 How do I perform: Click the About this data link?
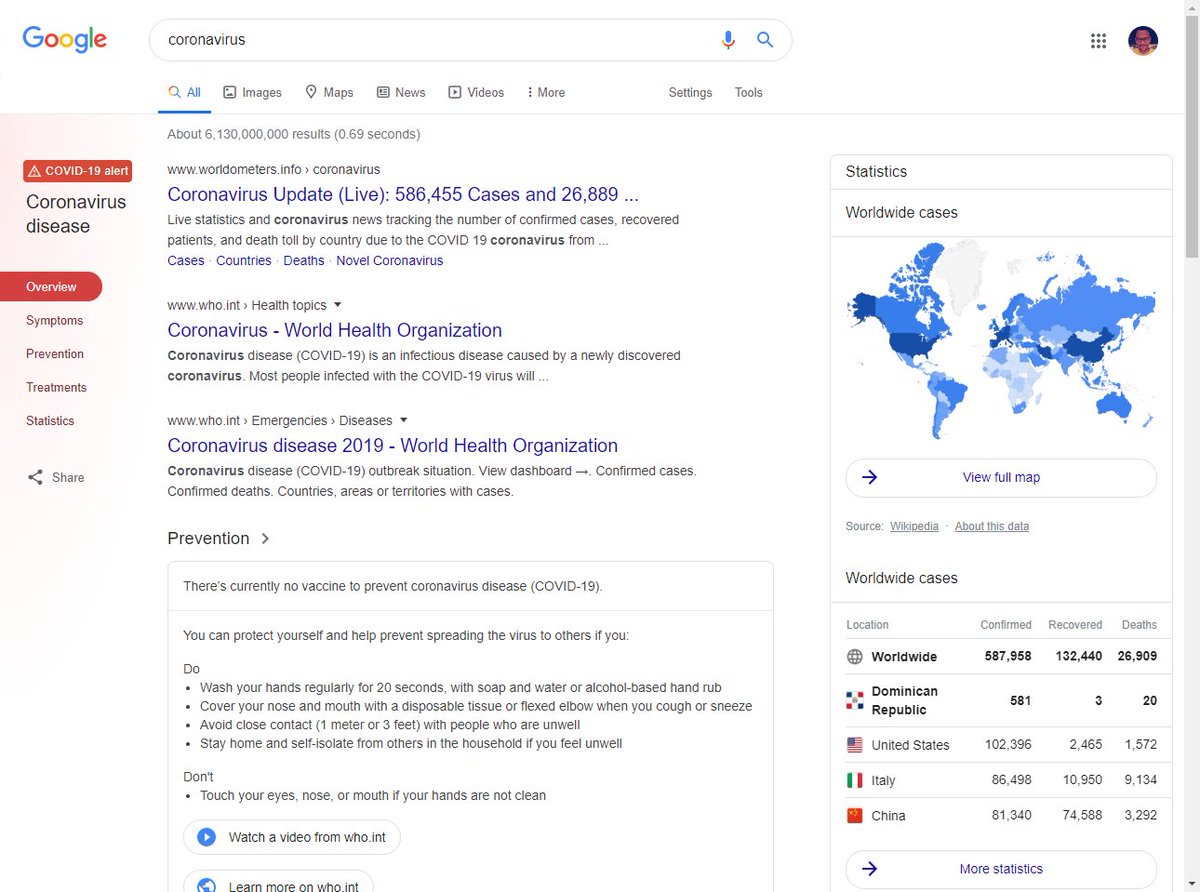click(992, 526)
